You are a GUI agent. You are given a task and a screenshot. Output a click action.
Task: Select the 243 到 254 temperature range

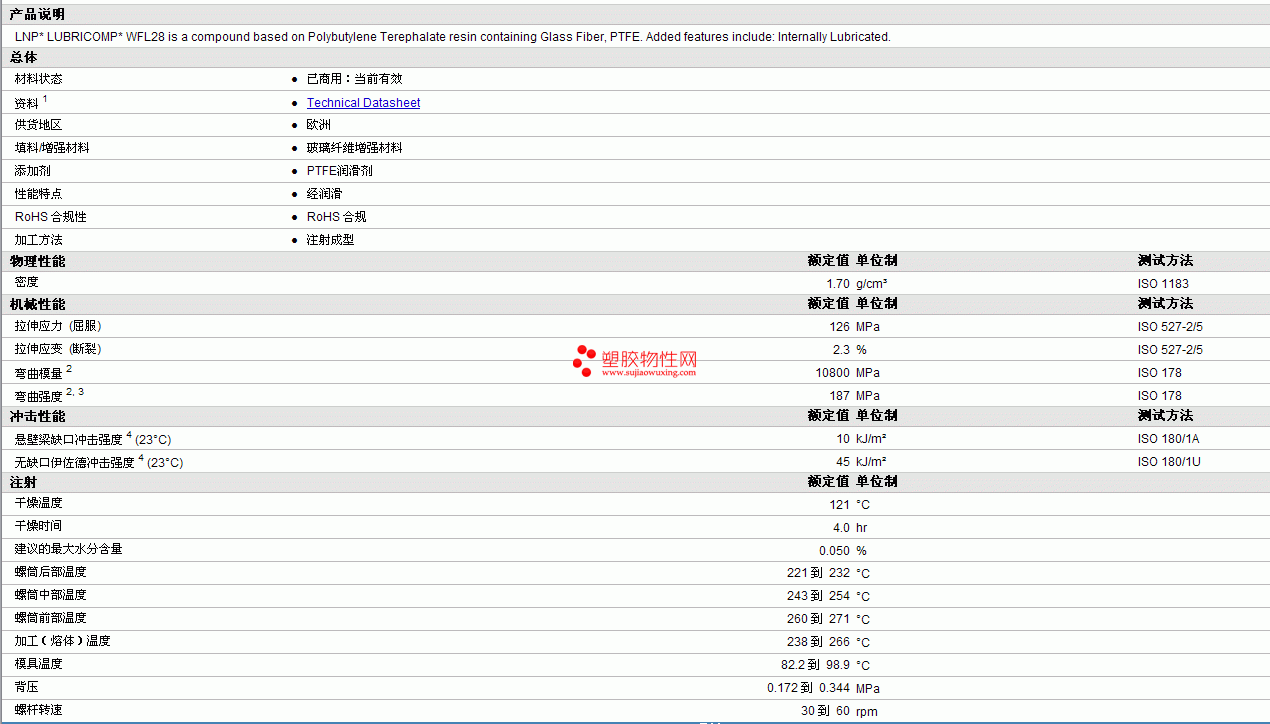pyautogui.click(x=818, y=597)
